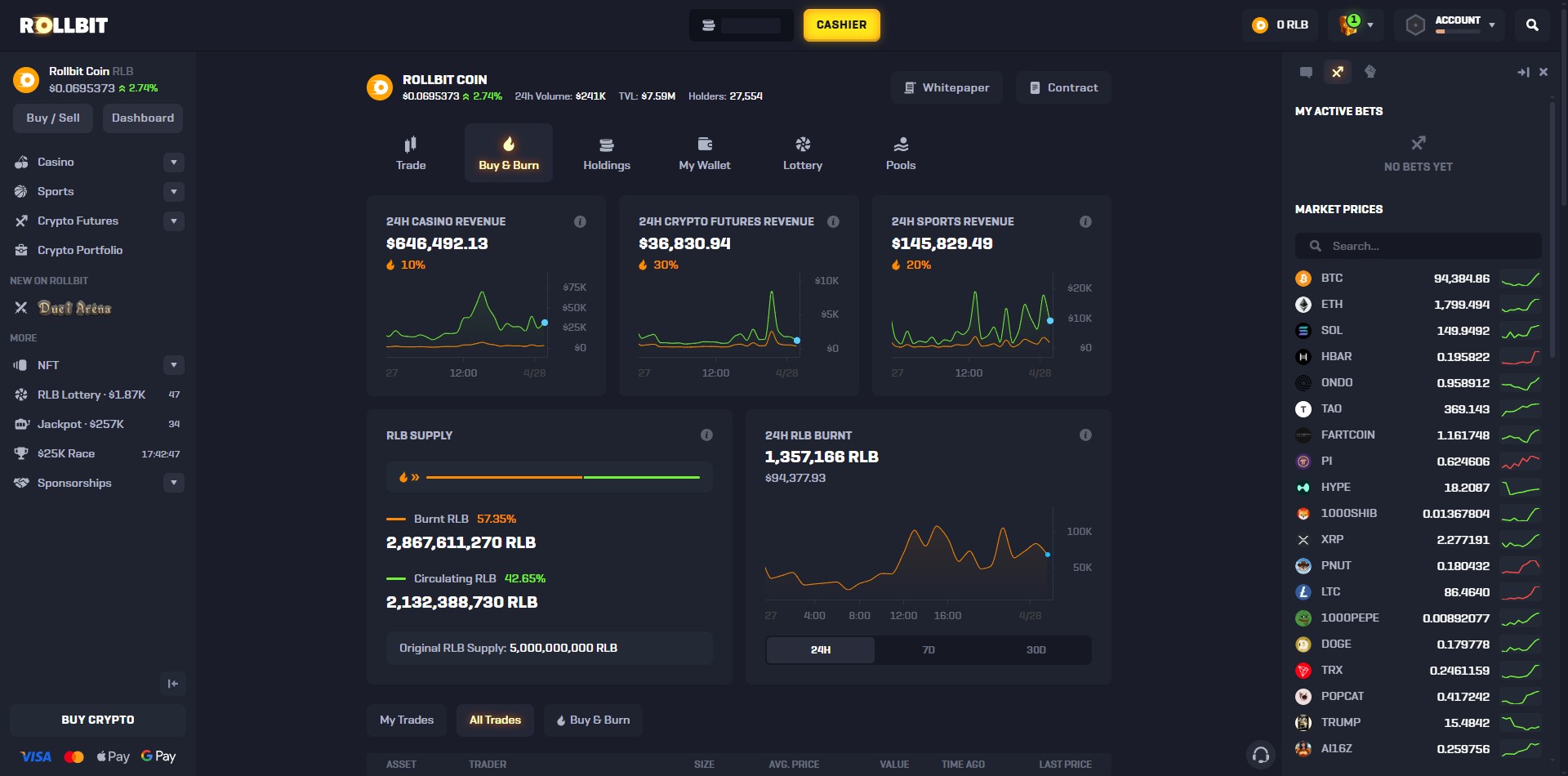Select the FARTCOIN market price row
This screenshot has width=1568, height=776.
click(x=1418, y=435)
